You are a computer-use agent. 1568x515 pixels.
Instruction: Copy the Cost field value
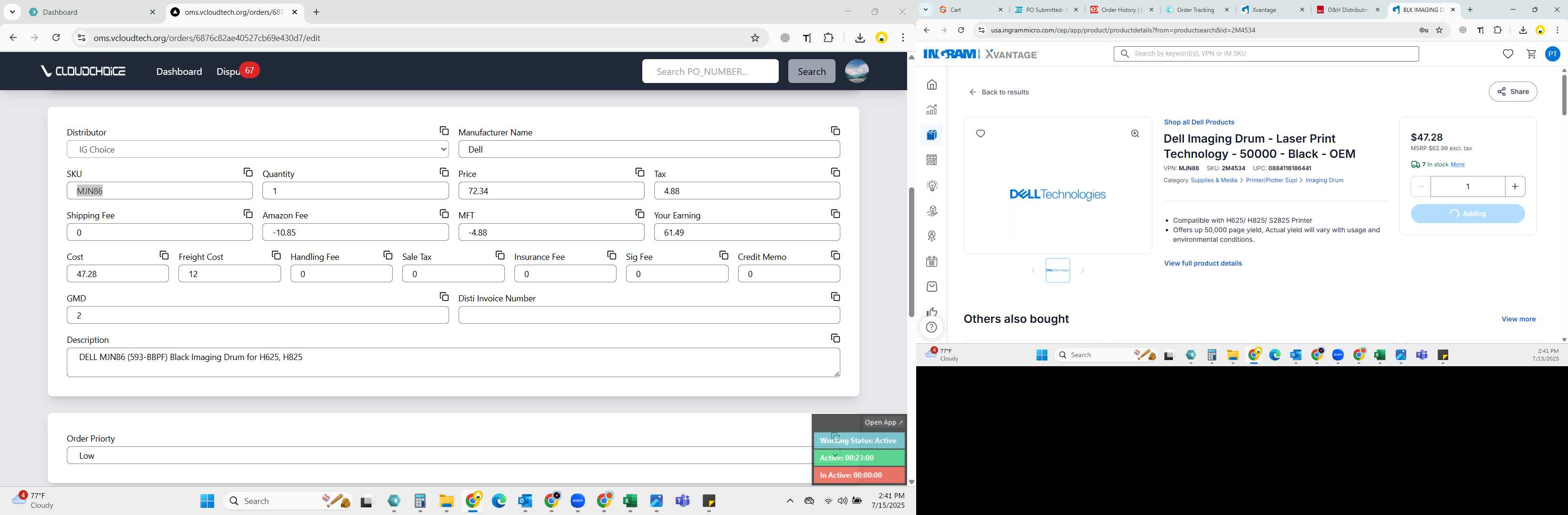164,255
